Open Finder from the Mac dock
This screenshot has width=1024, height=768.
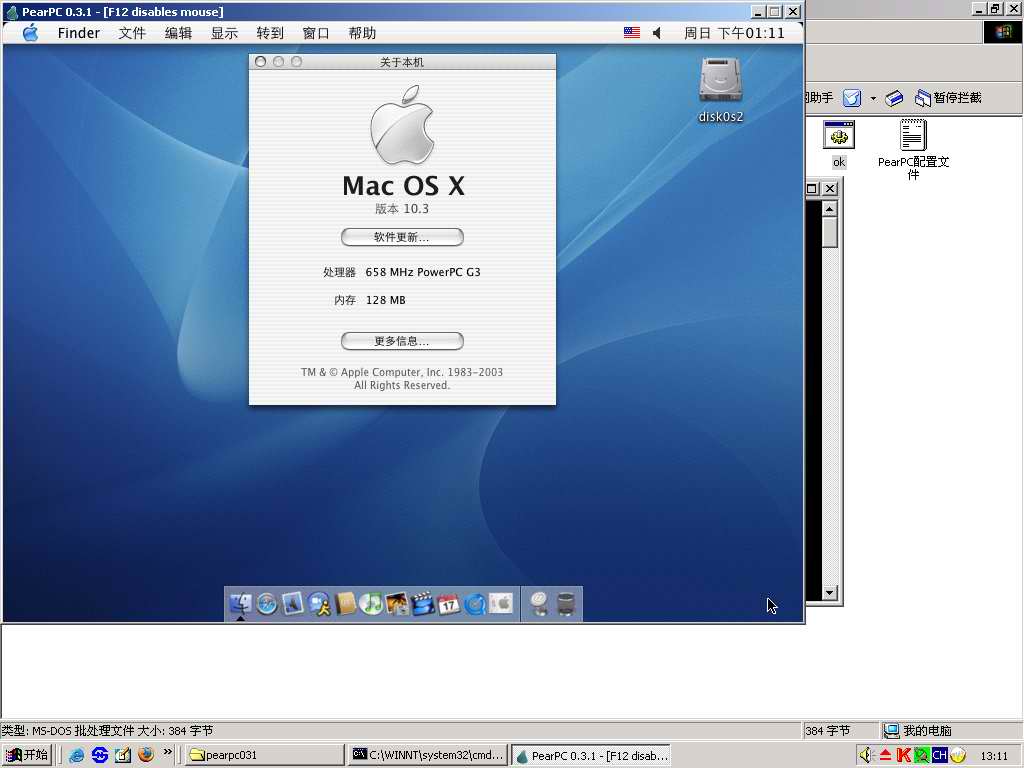[240, 604]
